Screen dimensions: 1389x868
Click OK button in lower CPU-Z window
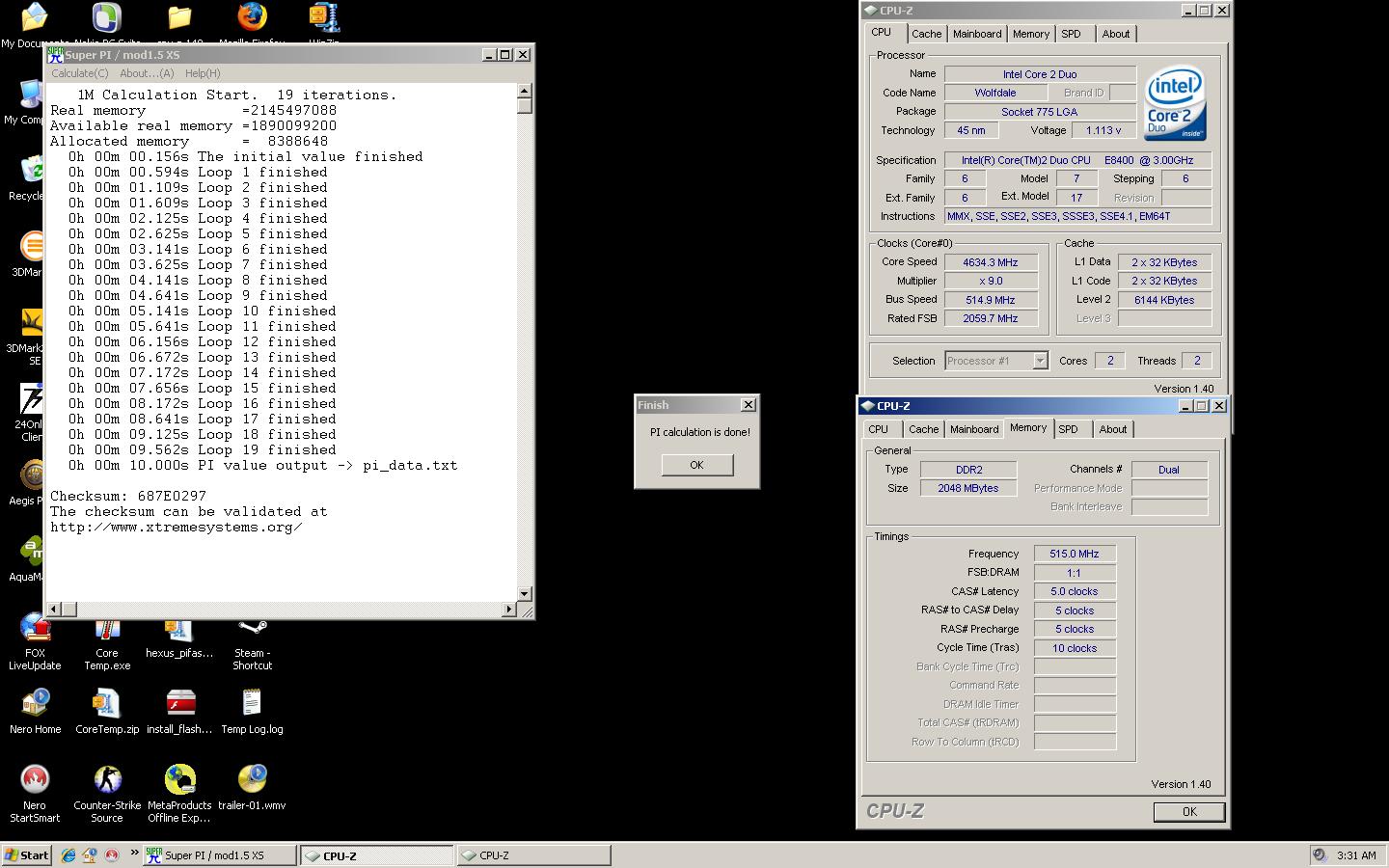[x=1189, y=812]
